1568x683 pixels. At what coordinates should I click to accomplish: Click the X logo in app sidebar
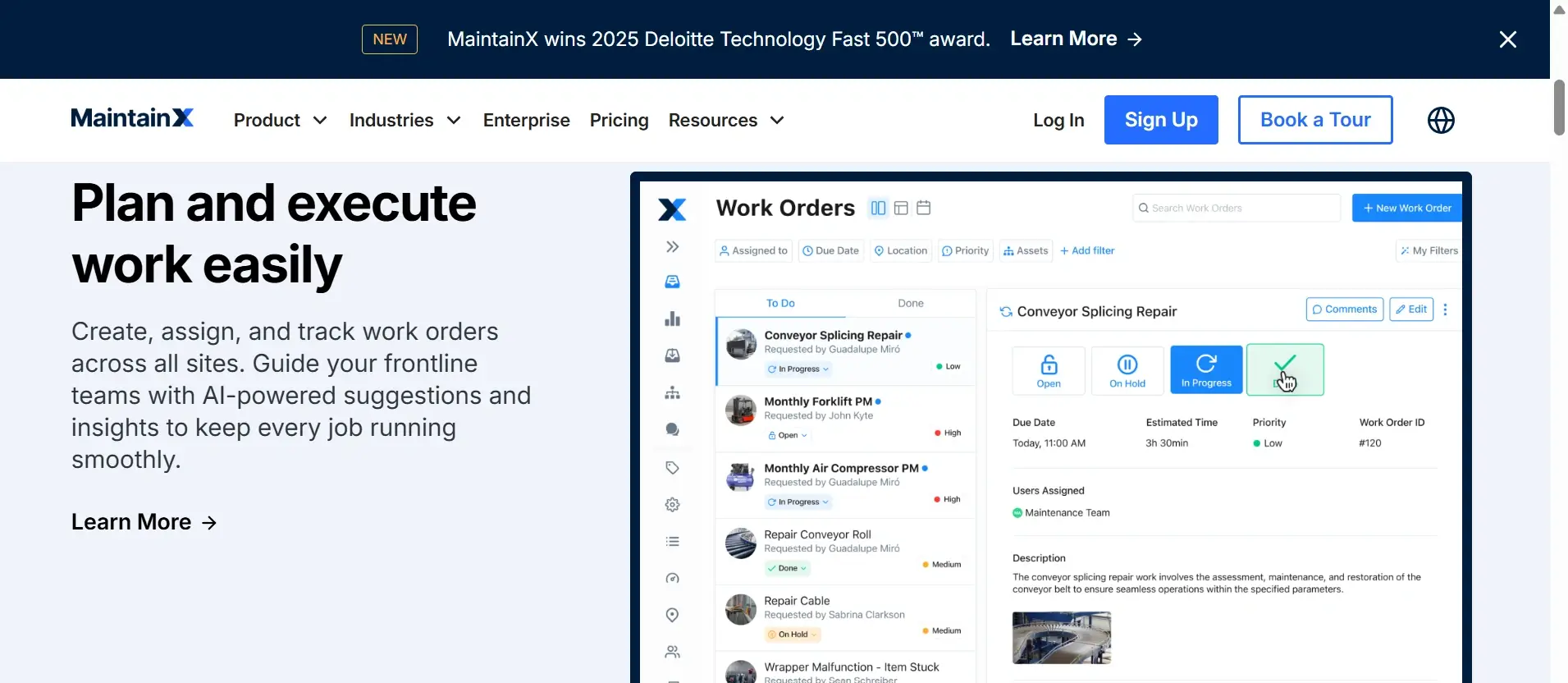pyautogui.click(x=672, y=209)
